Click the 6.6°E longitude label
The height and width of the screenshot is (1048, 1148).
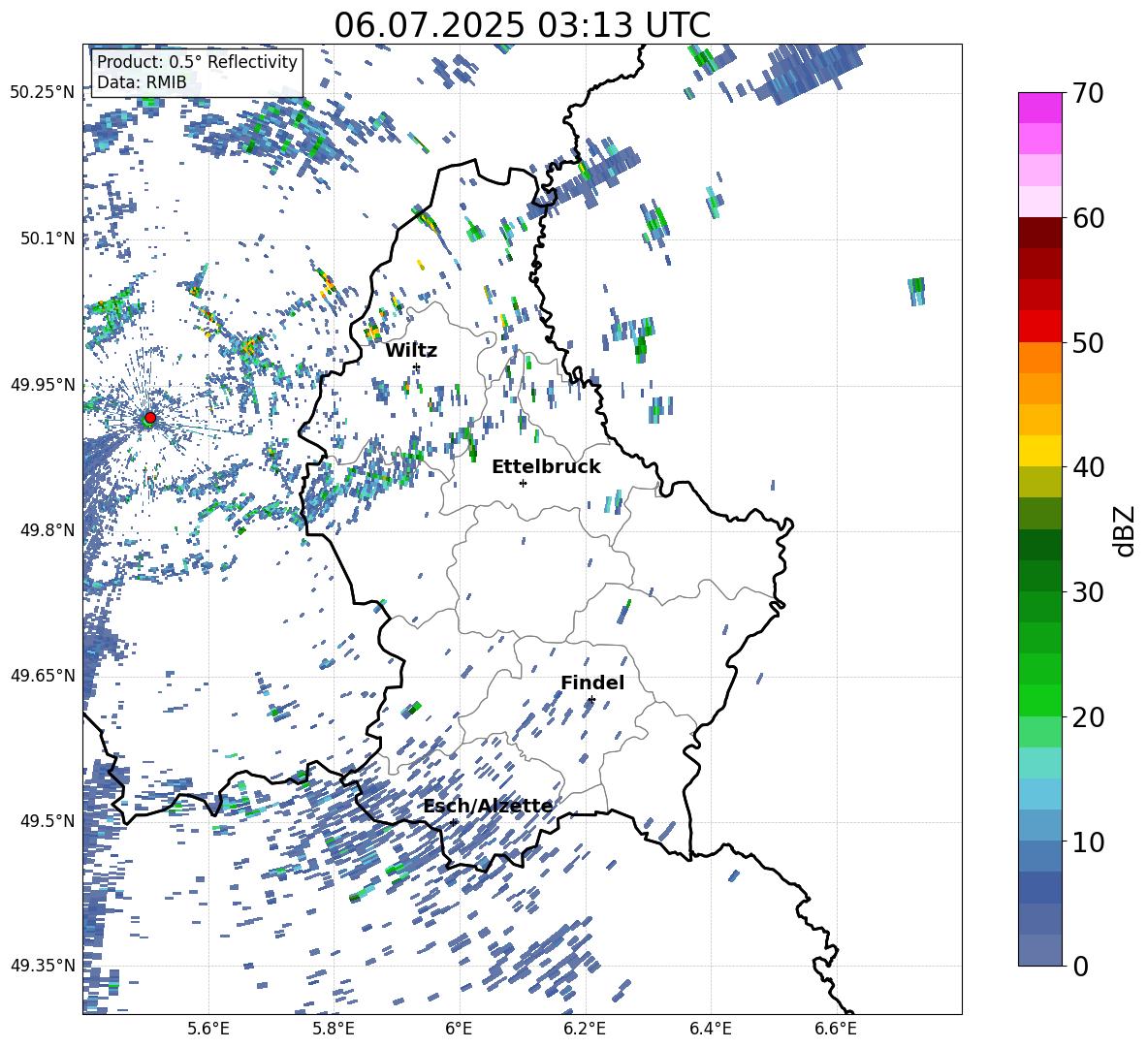[x=836, y=1029]
